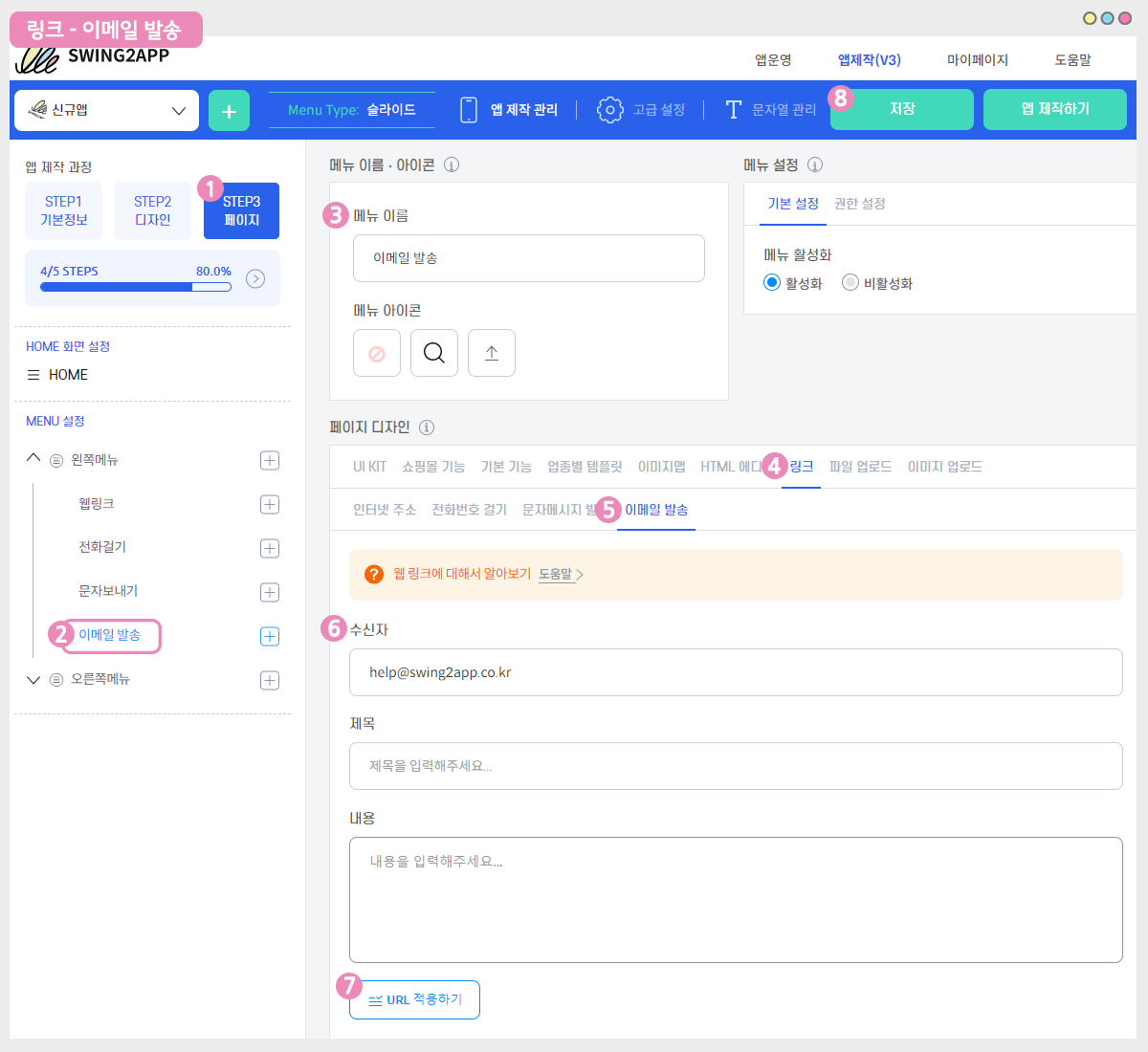The width and height of the screenshot is (1148, 1052).
Task: Select the no-icon (prohibited) option
Action: point(377,353)
